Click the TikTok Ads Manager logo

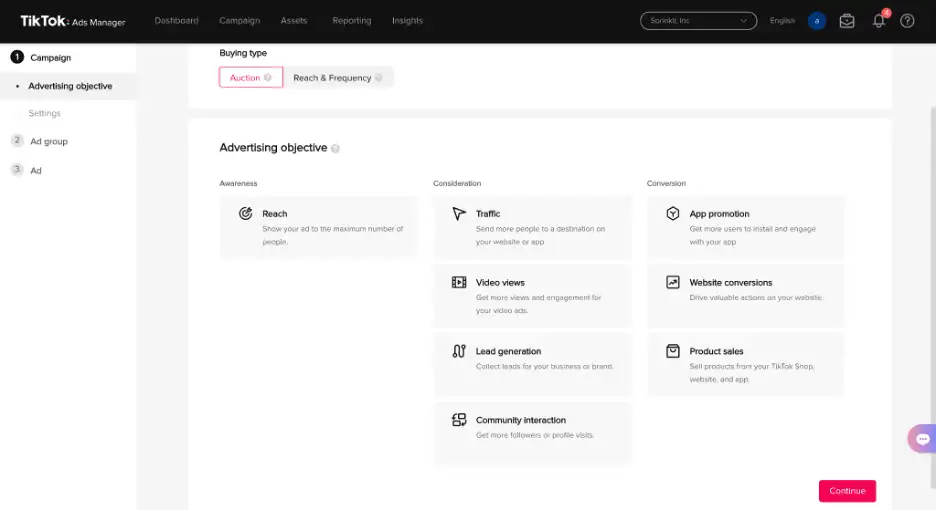(73, 21)
